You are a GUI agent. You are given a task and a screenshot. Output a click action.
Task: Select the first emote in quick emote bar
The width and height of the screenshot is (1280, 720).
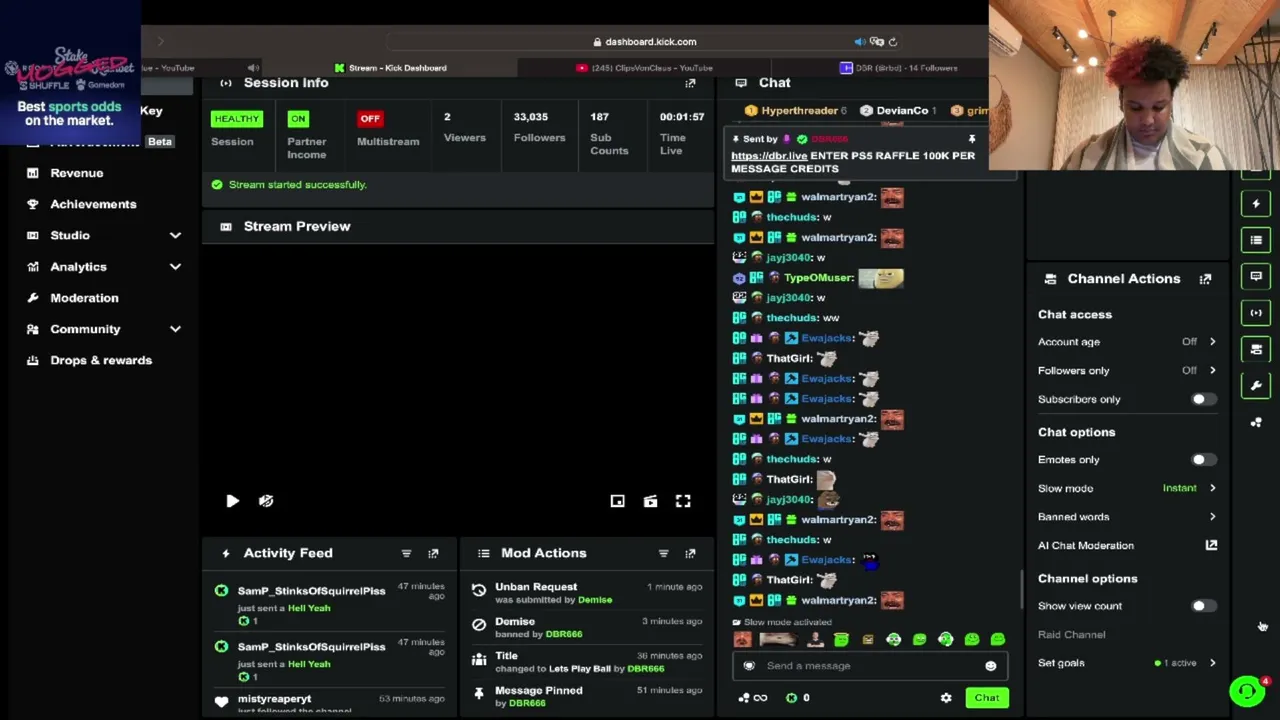coord(742,640)
